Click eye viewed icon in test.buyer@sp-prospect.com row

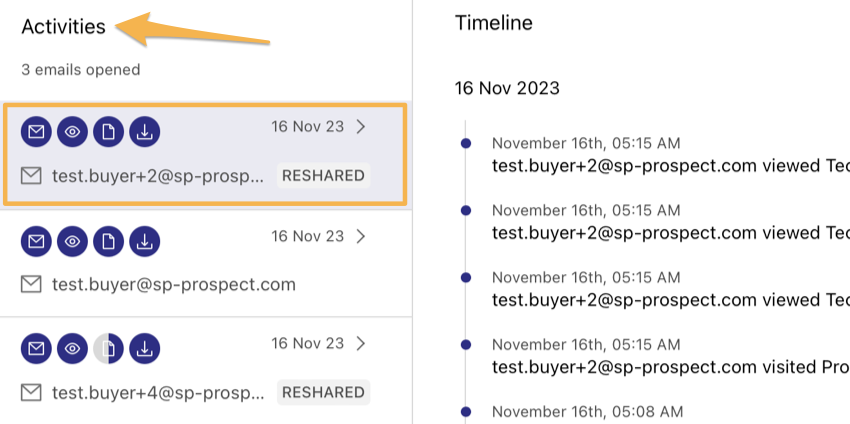point(72,241)
